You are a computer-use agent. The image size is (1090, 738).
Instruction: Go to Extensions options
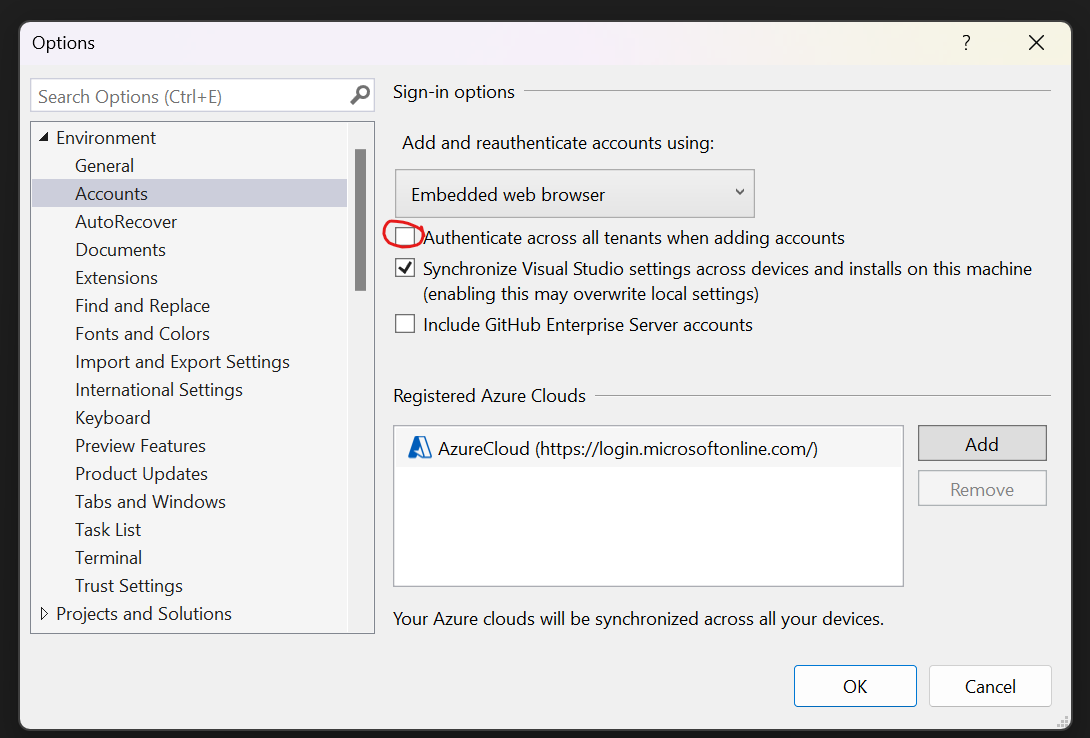tap(116, 278)
